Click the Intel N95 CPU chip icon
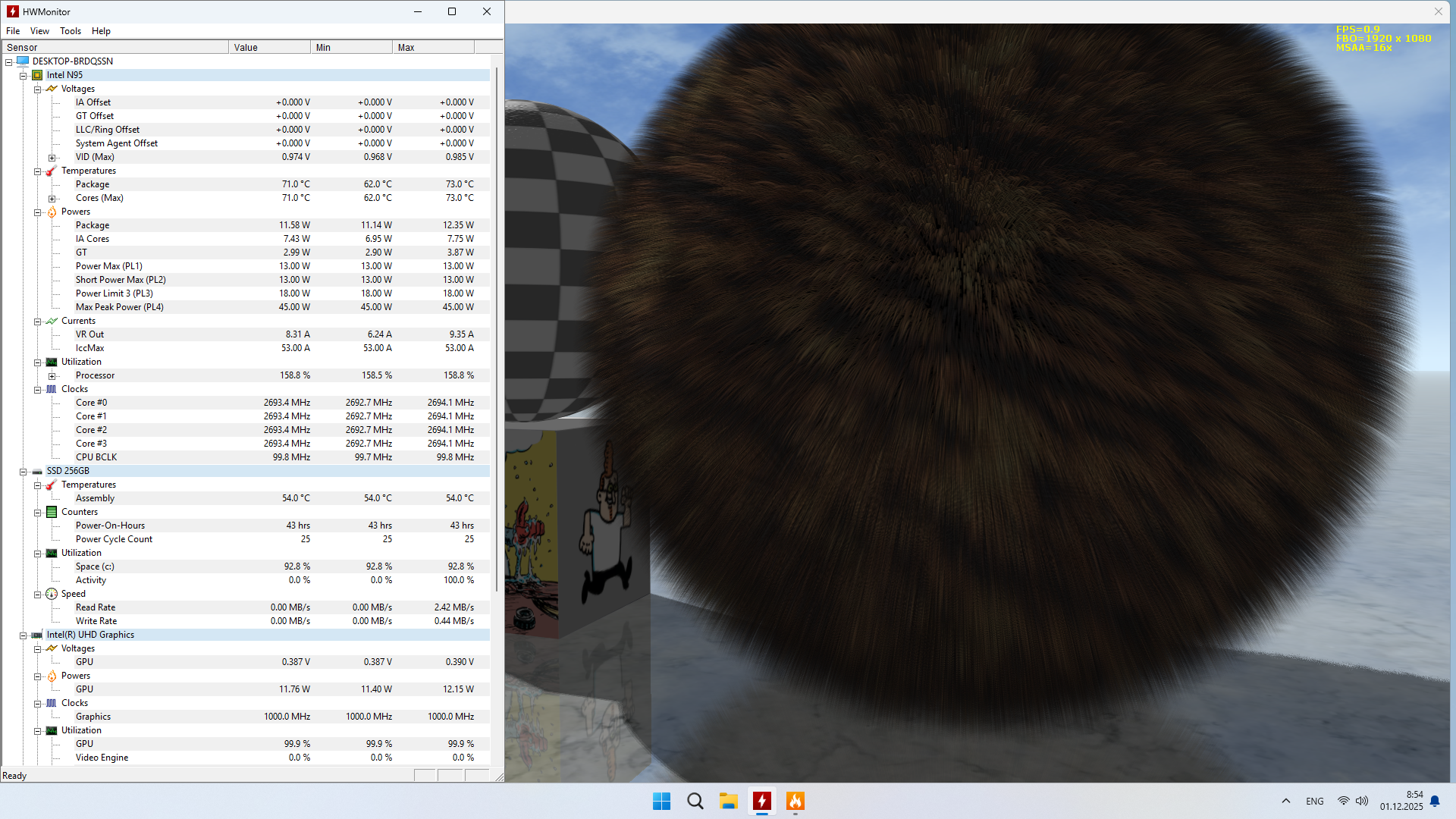Screen dimensions: 1456x819 (x=37, y=75)
